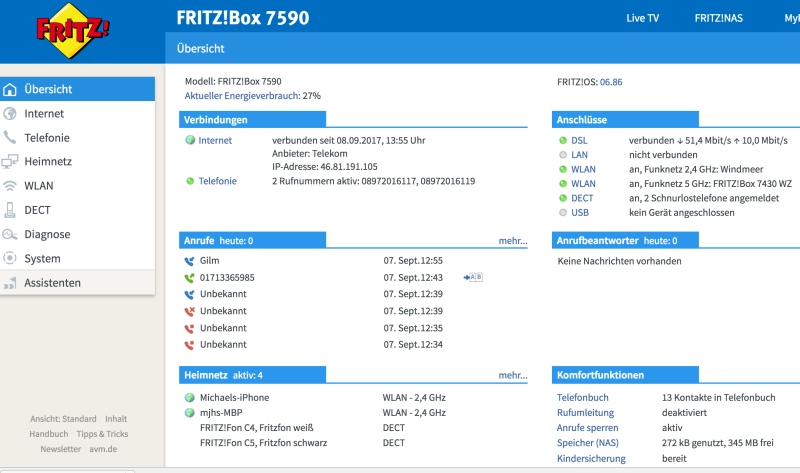Click missed call icon for Unbekannt 12:34
The height and width of the screenshot is (473, 800).
189,345
